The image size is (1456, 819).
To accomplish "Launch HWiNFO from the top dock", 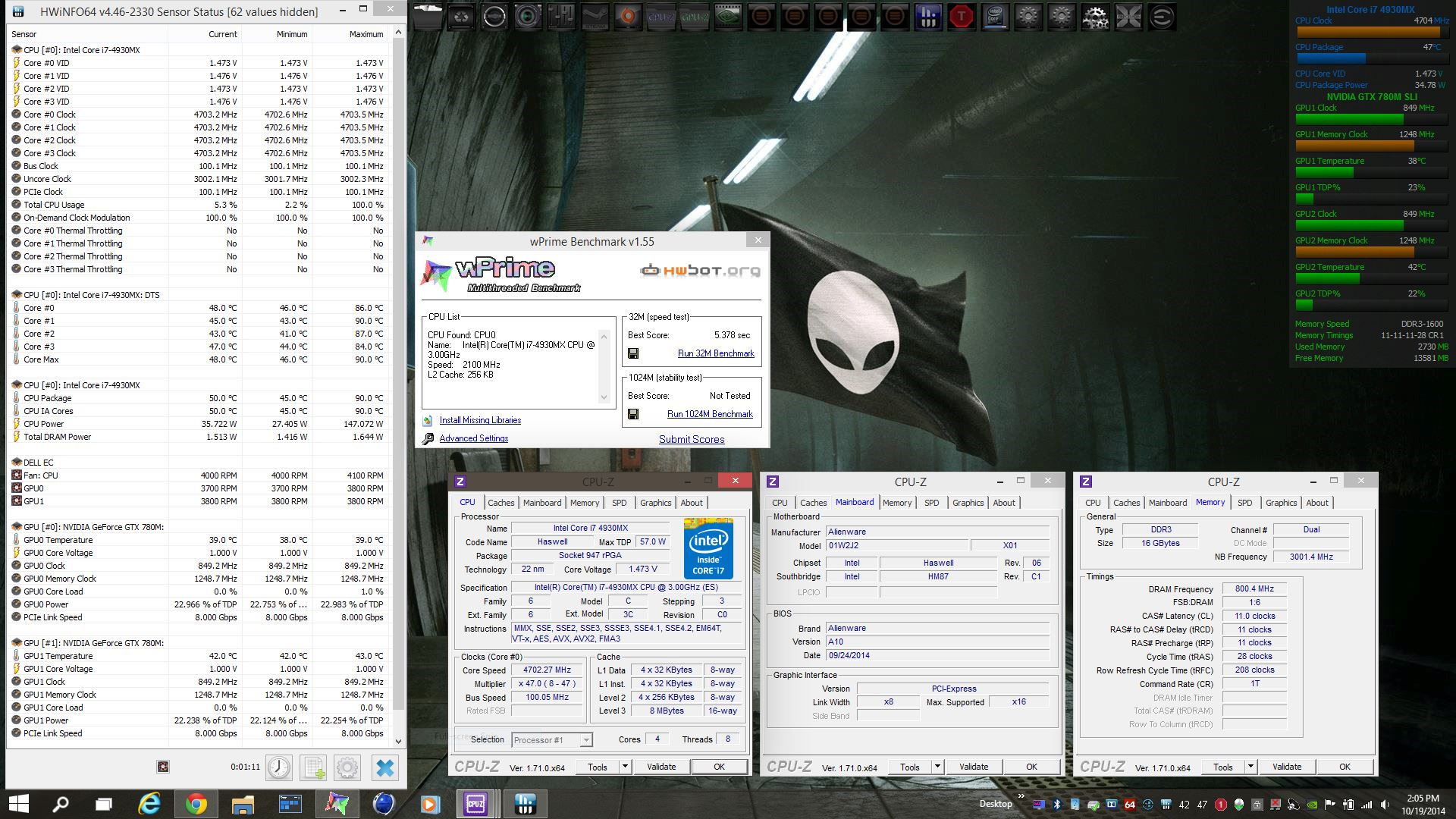I will tap(928, 17).
